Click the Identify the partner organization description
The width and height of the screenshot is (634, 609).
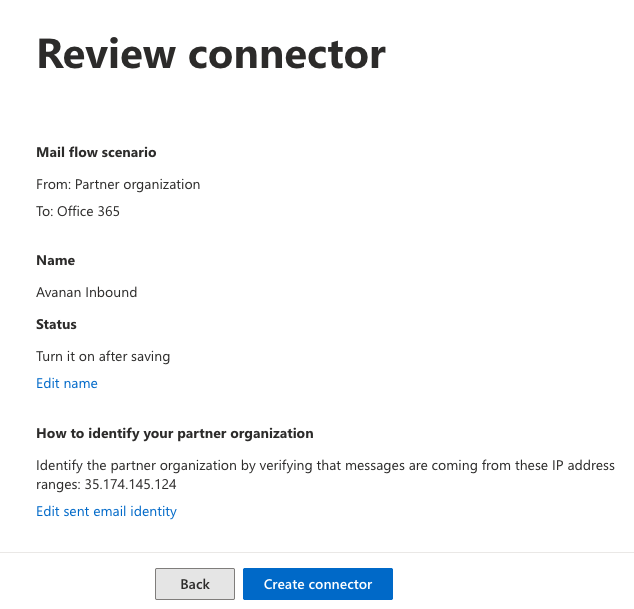pos(325,474)
